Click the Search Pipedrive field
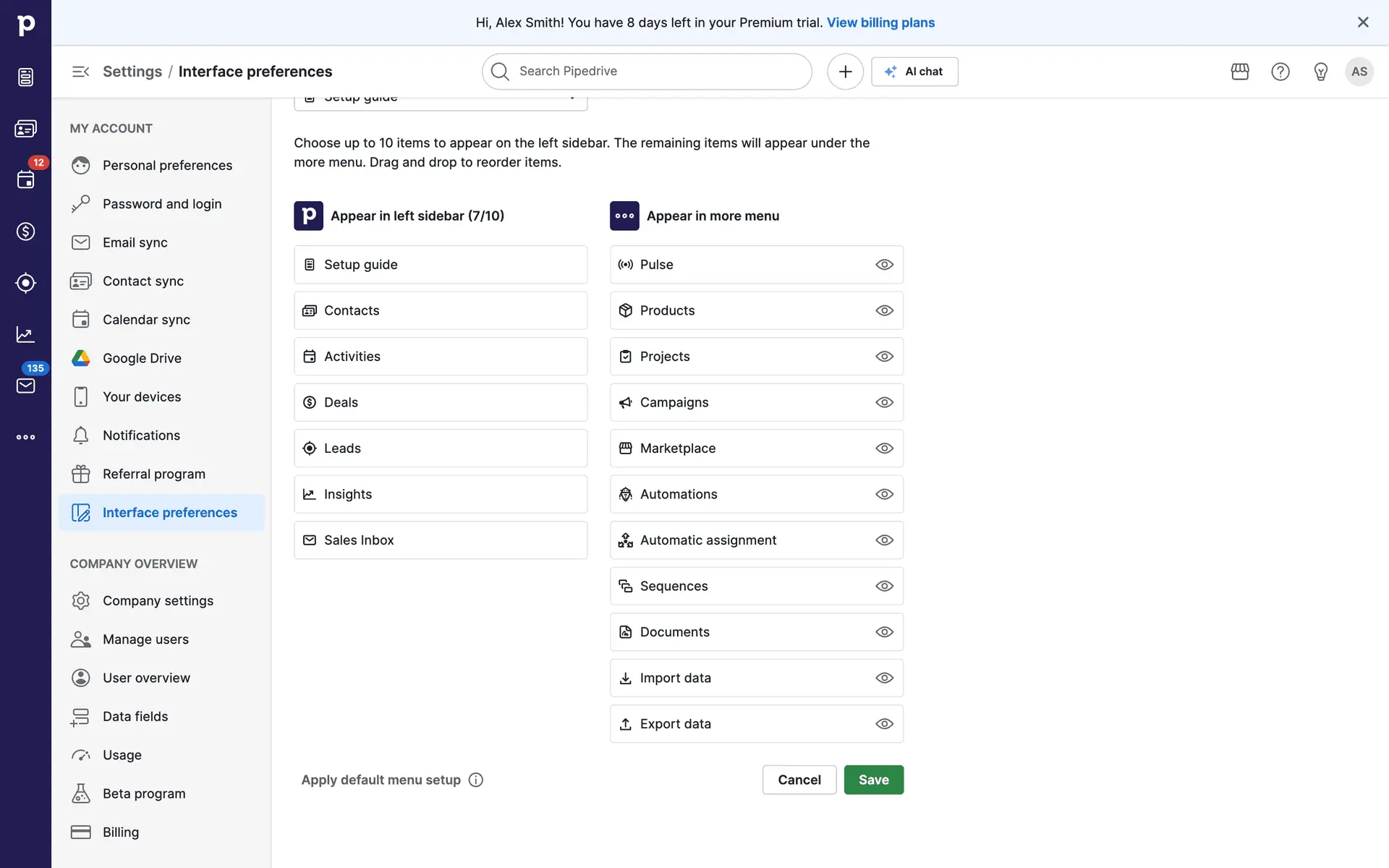This screenshot has width=1389, height=868. coord(647,72)
